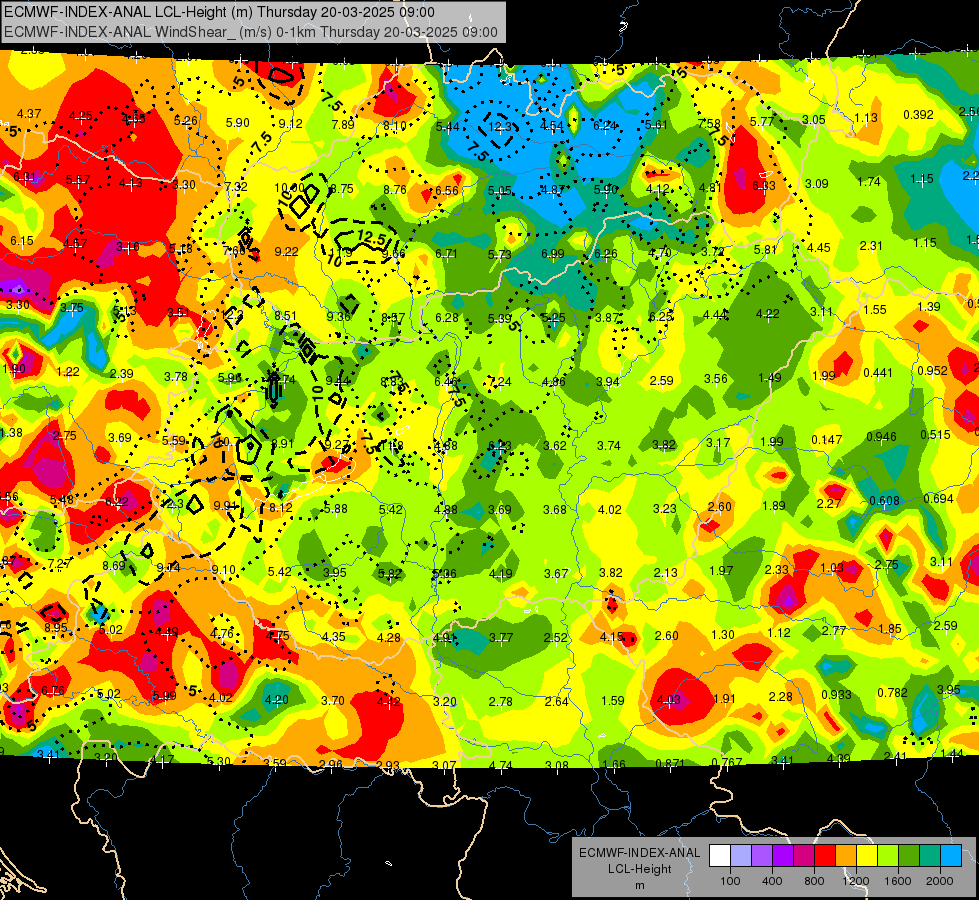Click the shear value '7.32'
Image resolution: width=979 pixels, height=900 pixels.
(236, 187)
